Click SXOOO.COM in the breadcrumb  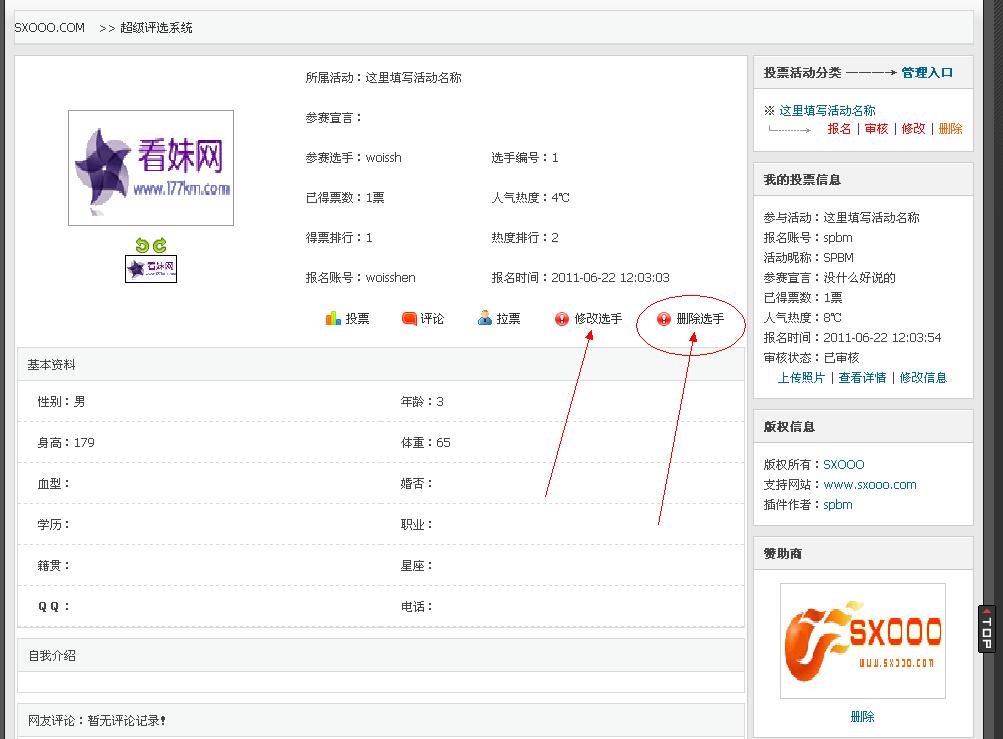50,28
